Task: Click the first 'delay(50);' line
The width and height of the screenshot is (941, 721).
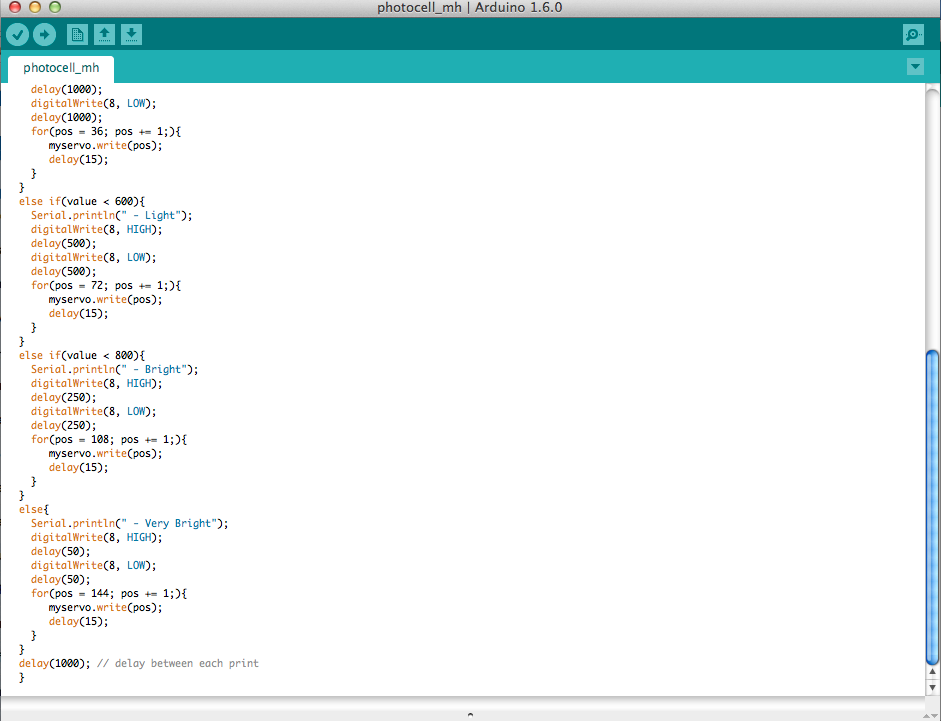Action: click(x=61, y=552)
